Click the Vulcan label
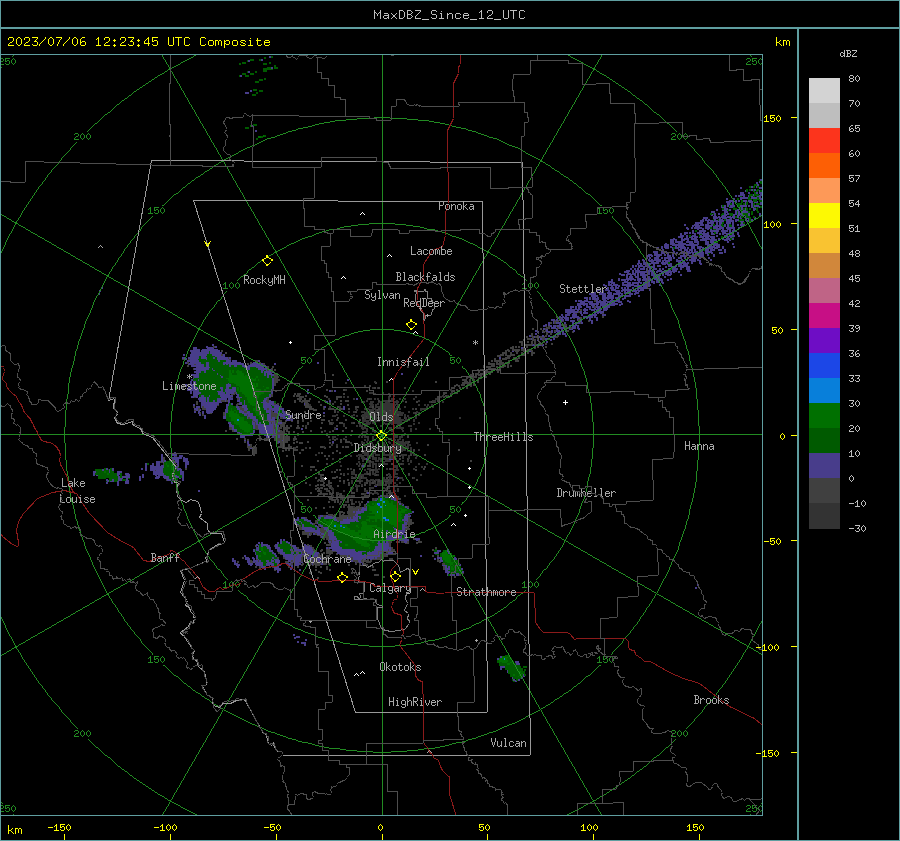The image size is (900, 841). click(x=509, y=743)
